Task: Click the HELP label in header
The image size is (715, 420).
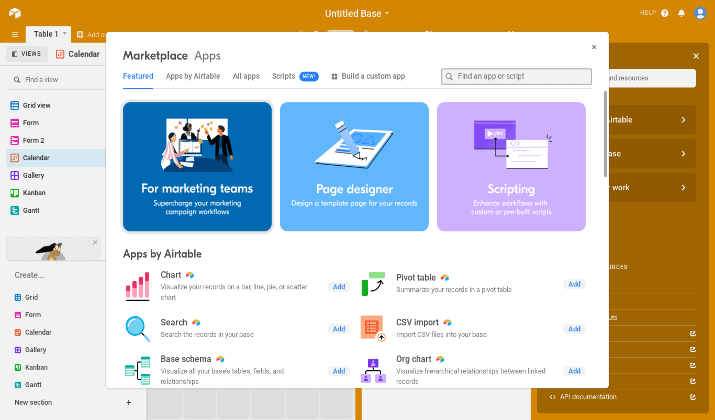Action: pos(648,13)
